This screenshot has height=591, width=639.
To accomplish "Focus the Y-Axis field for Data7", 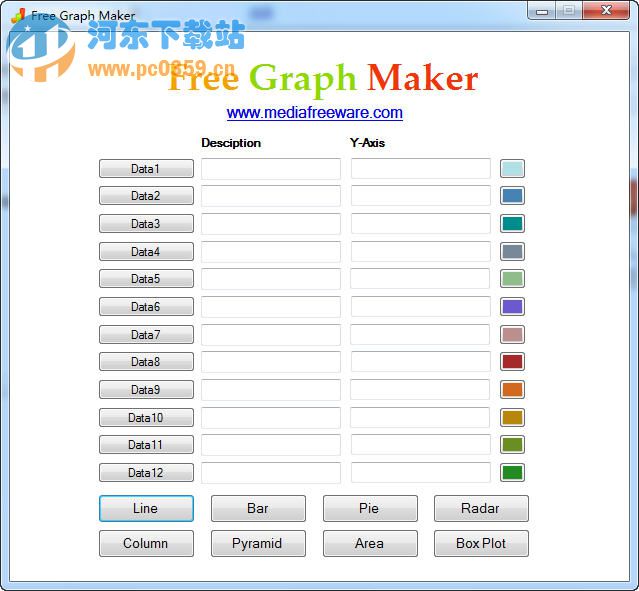I will coord(421,335).
